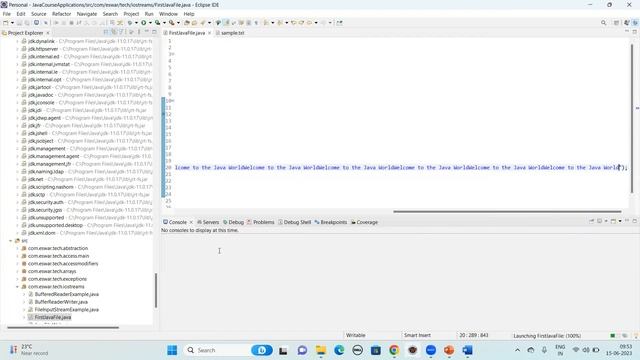Collapse the src folder node
The image size is (640, 360).
pyautogui.click(x=11, y=241)
